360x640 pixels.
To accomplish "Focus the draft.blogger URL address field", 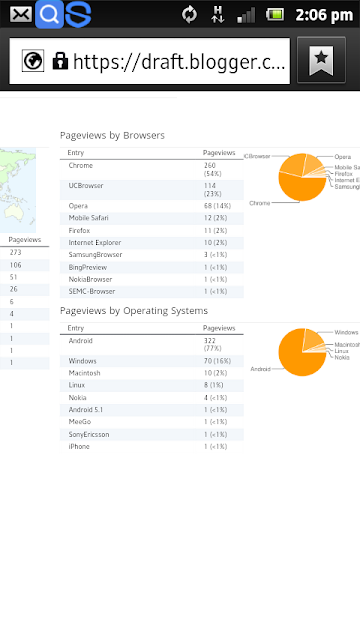I will click(149, 61).
